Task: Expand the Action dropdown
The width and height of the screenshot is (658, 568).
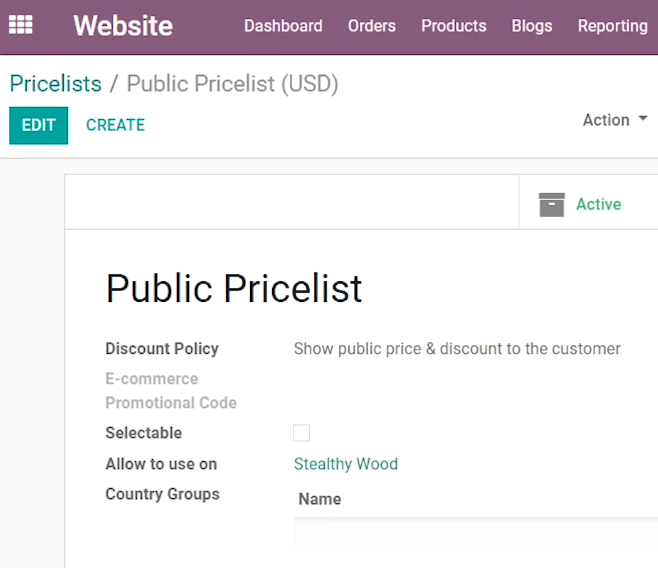Action: (x=615, y=120)
